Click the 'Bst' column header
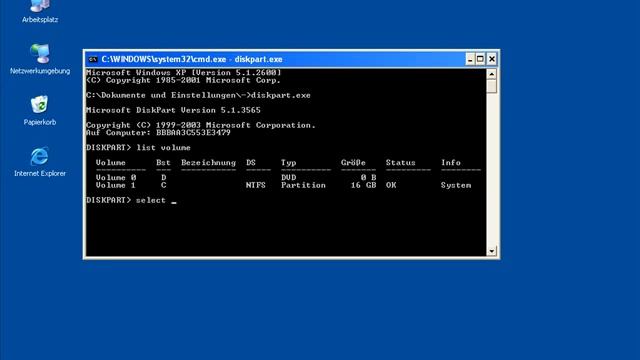Viewport: 640px width, 360px height. click(163, 162)
